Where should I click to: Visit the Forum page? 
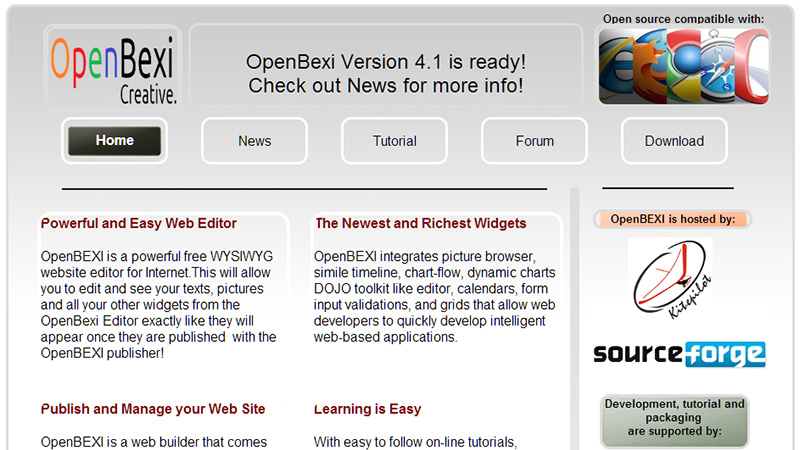(x=534, y=141)
